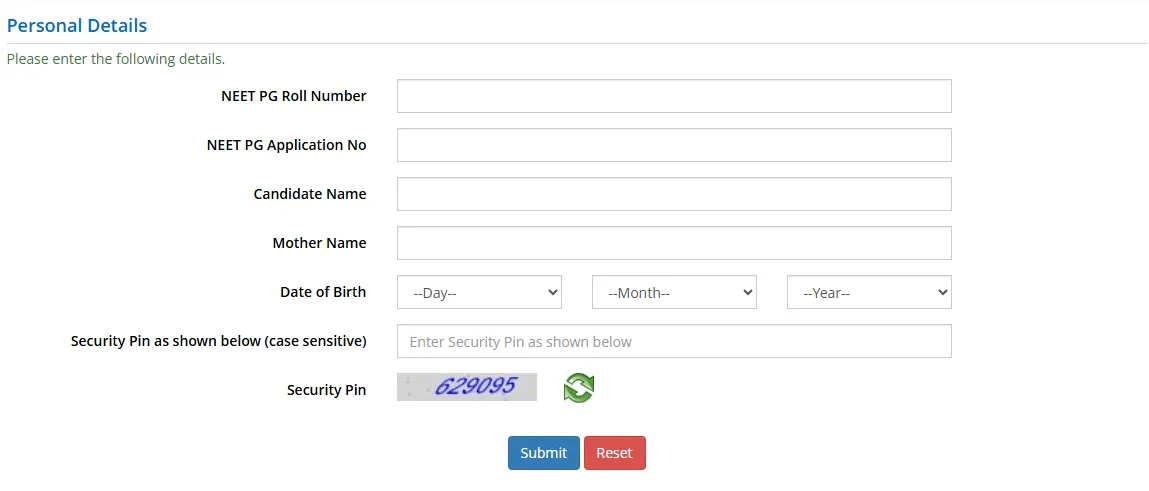Select the Candidate Name text box
1149x491 pixels.
point(673,194)
